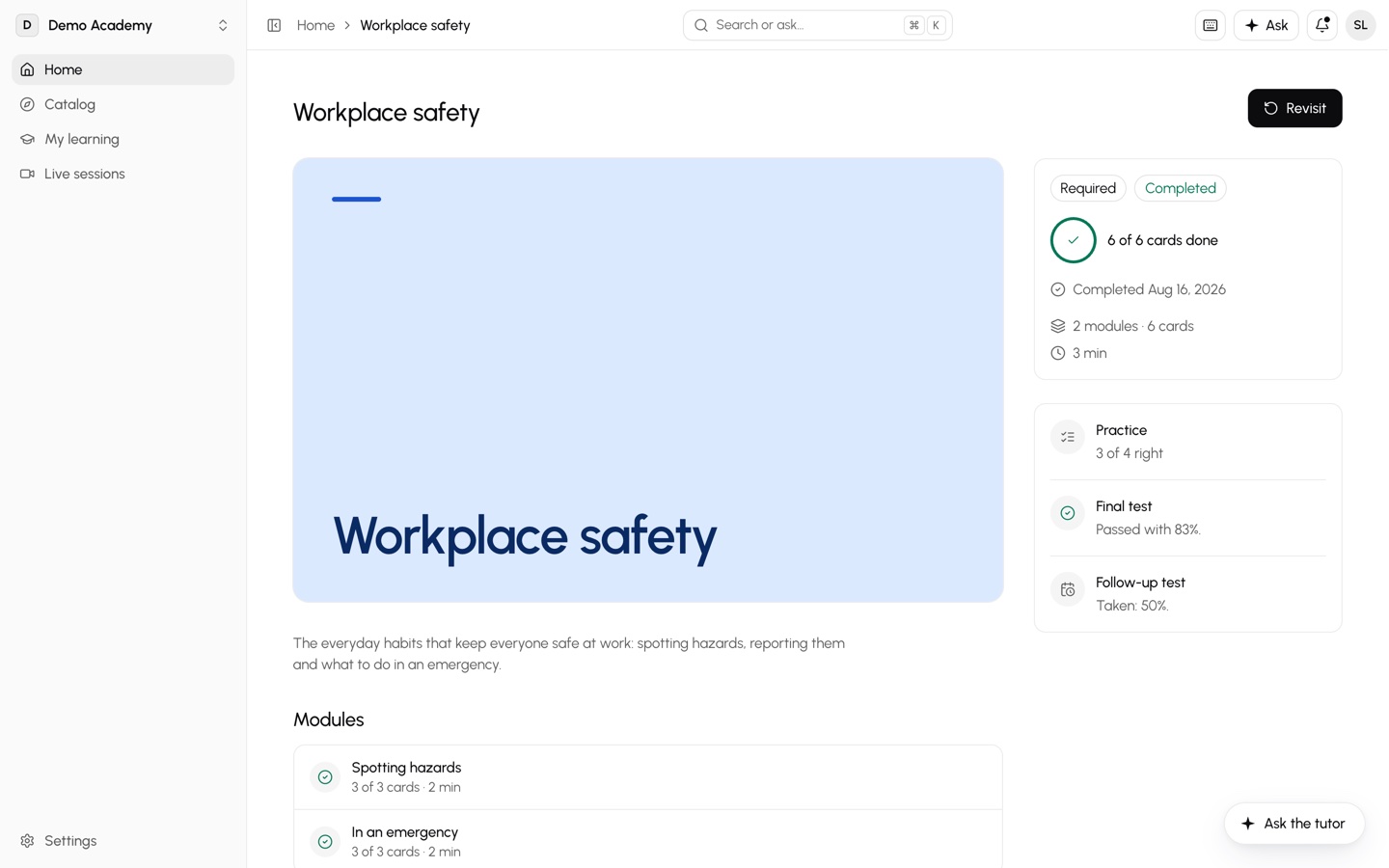Image resolution: width=1389 pixels, height=868 pixels.
Task: Click the layers icon beside 2 modules
Action: tap(1058, 326)
